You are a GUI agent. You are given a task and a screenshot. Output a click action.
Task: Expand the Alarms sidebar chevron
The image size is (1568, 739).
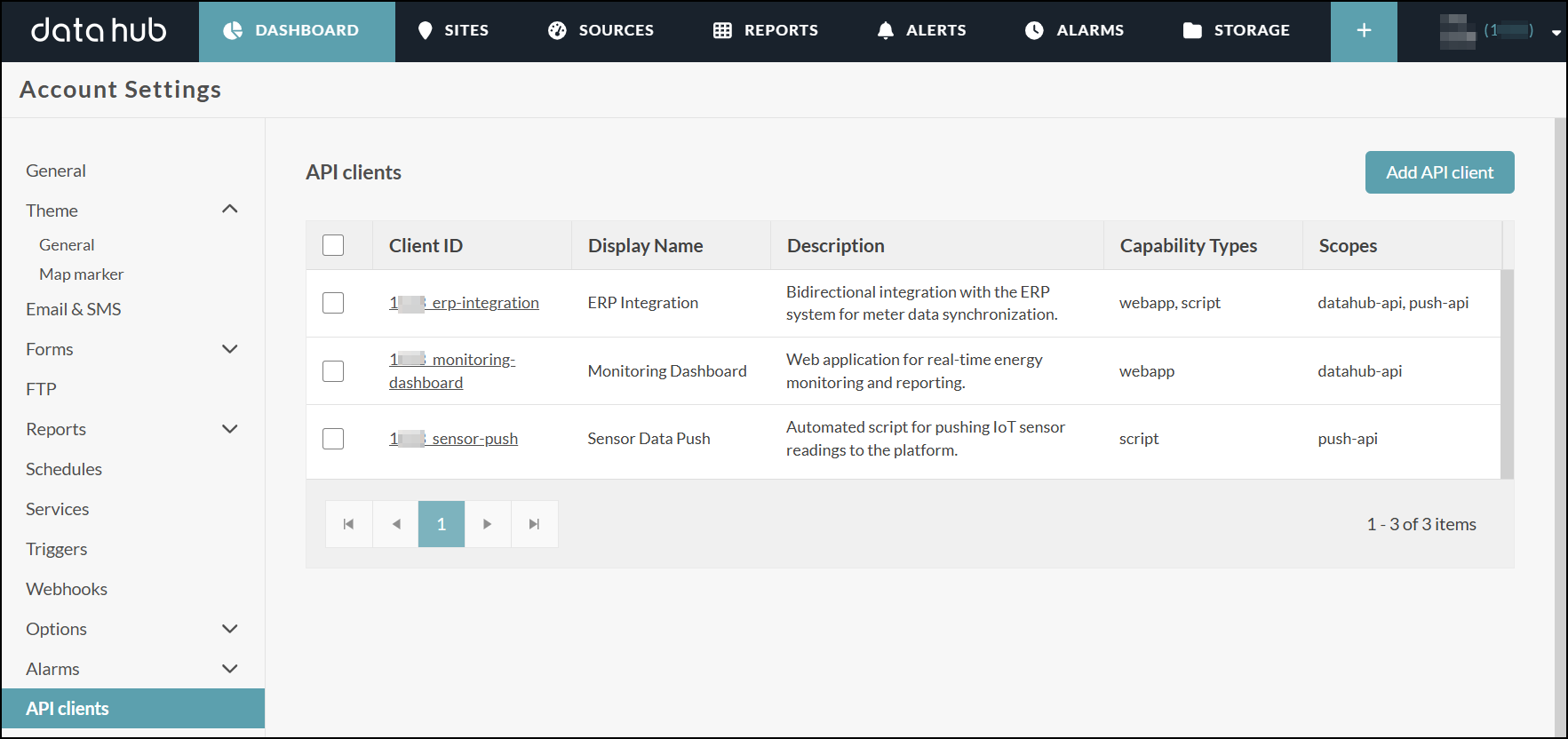click(230, 669)
